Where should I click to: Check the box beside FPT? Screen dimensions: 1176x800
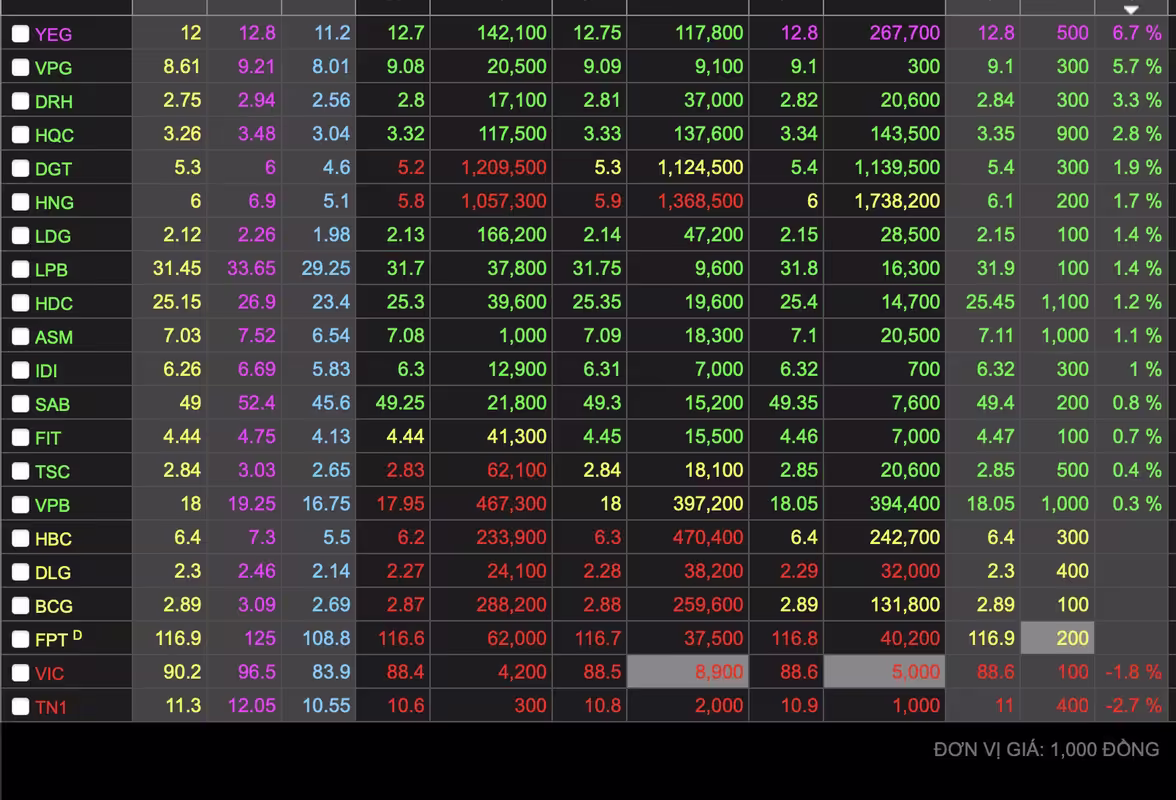pyautogui.click(x=20, y=640)
